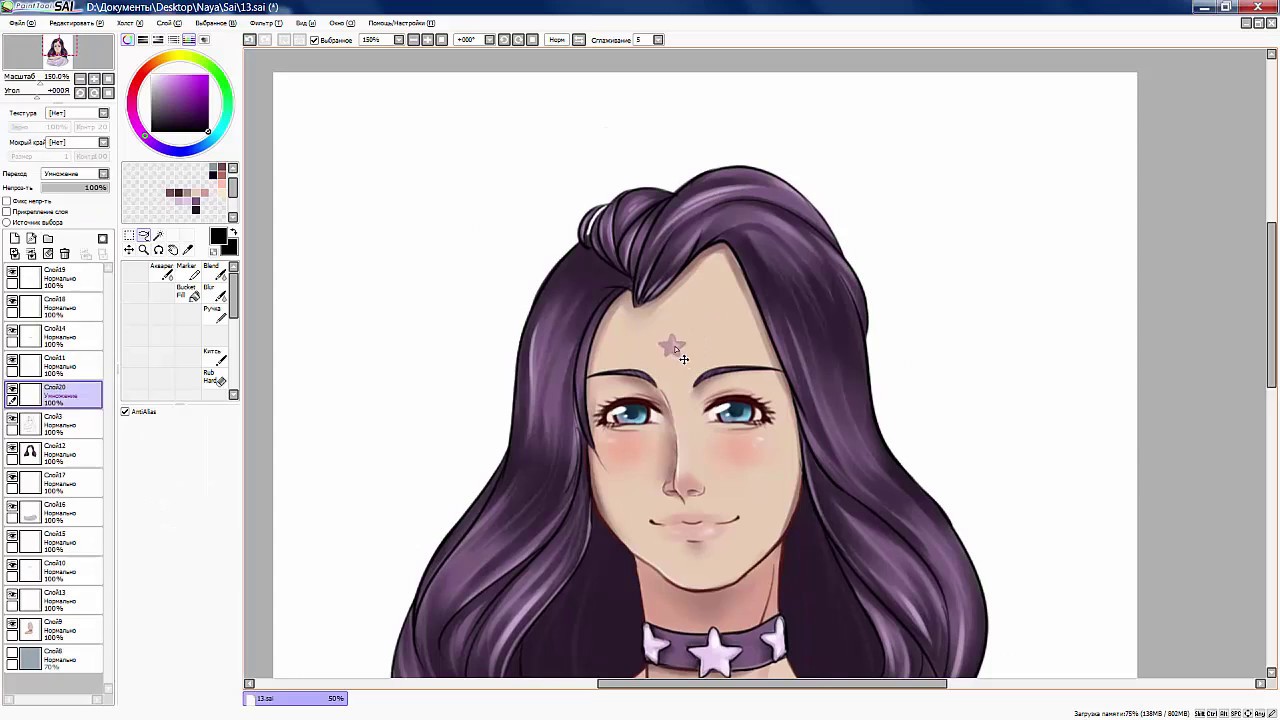Adjust the Непроз-ть opacity slider
The image size is (1280, 720).
coord(75,187)
